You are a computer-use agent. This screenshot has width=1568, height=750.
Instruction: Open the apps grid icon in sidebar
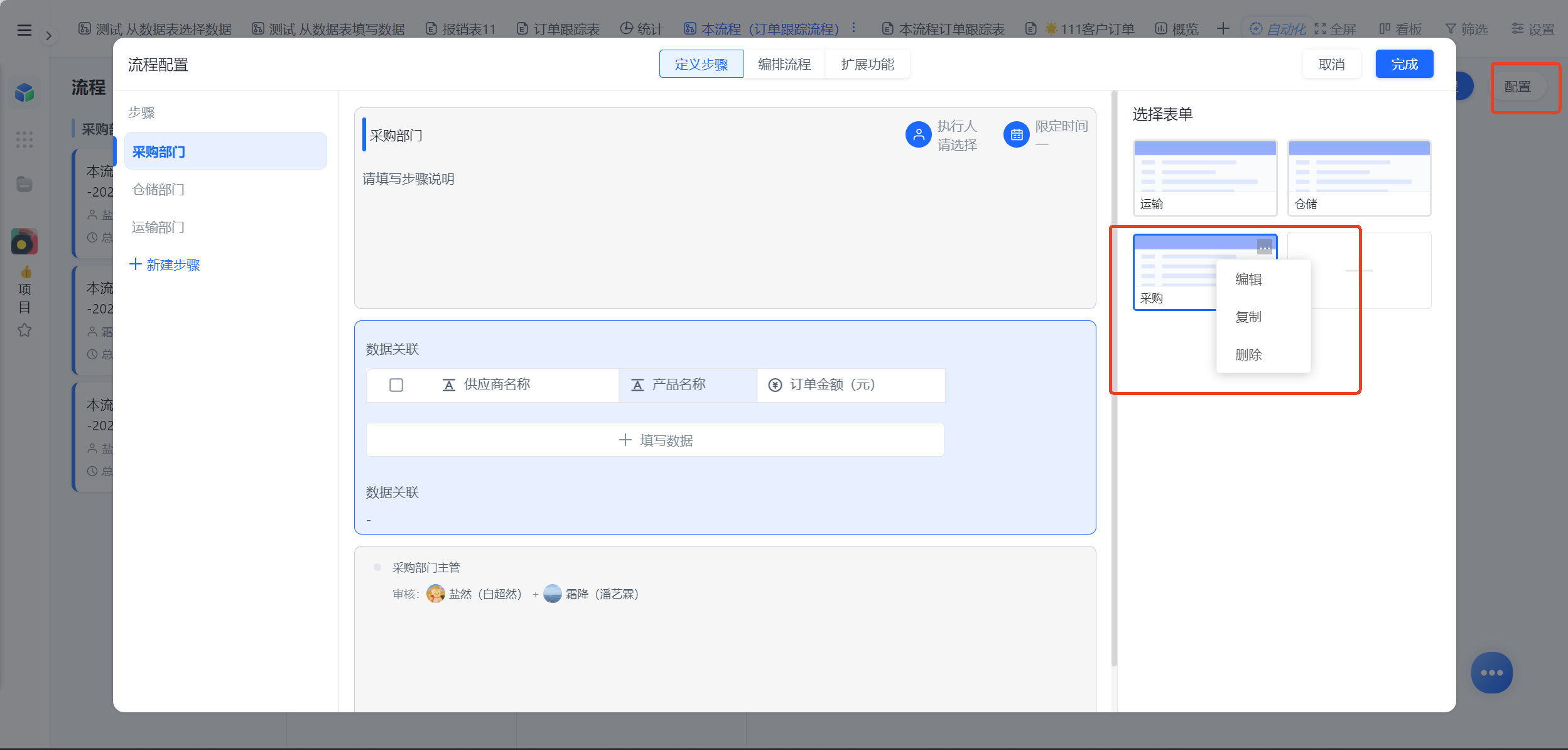tap(24, 139)
